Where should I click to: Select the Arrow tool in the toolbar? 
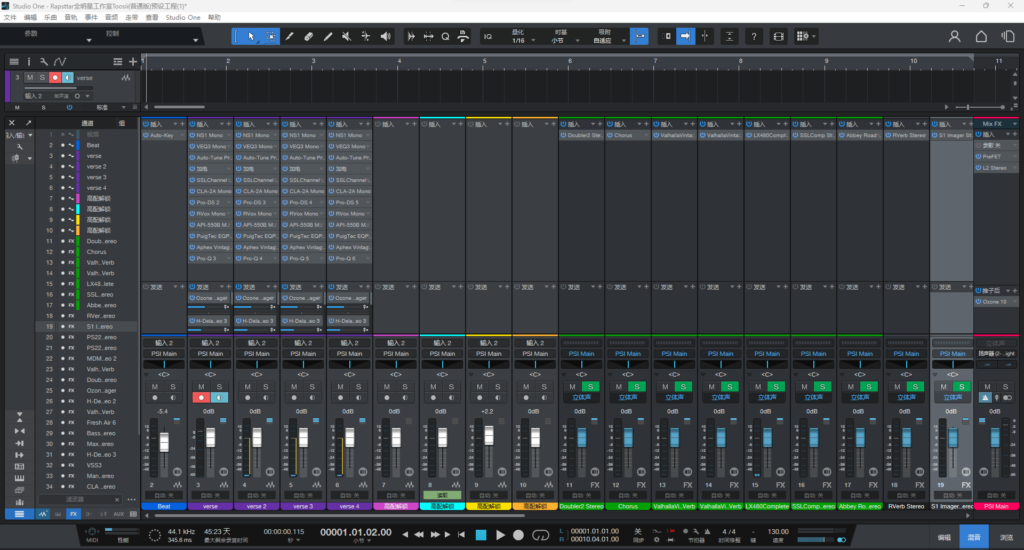coord(250,36)
